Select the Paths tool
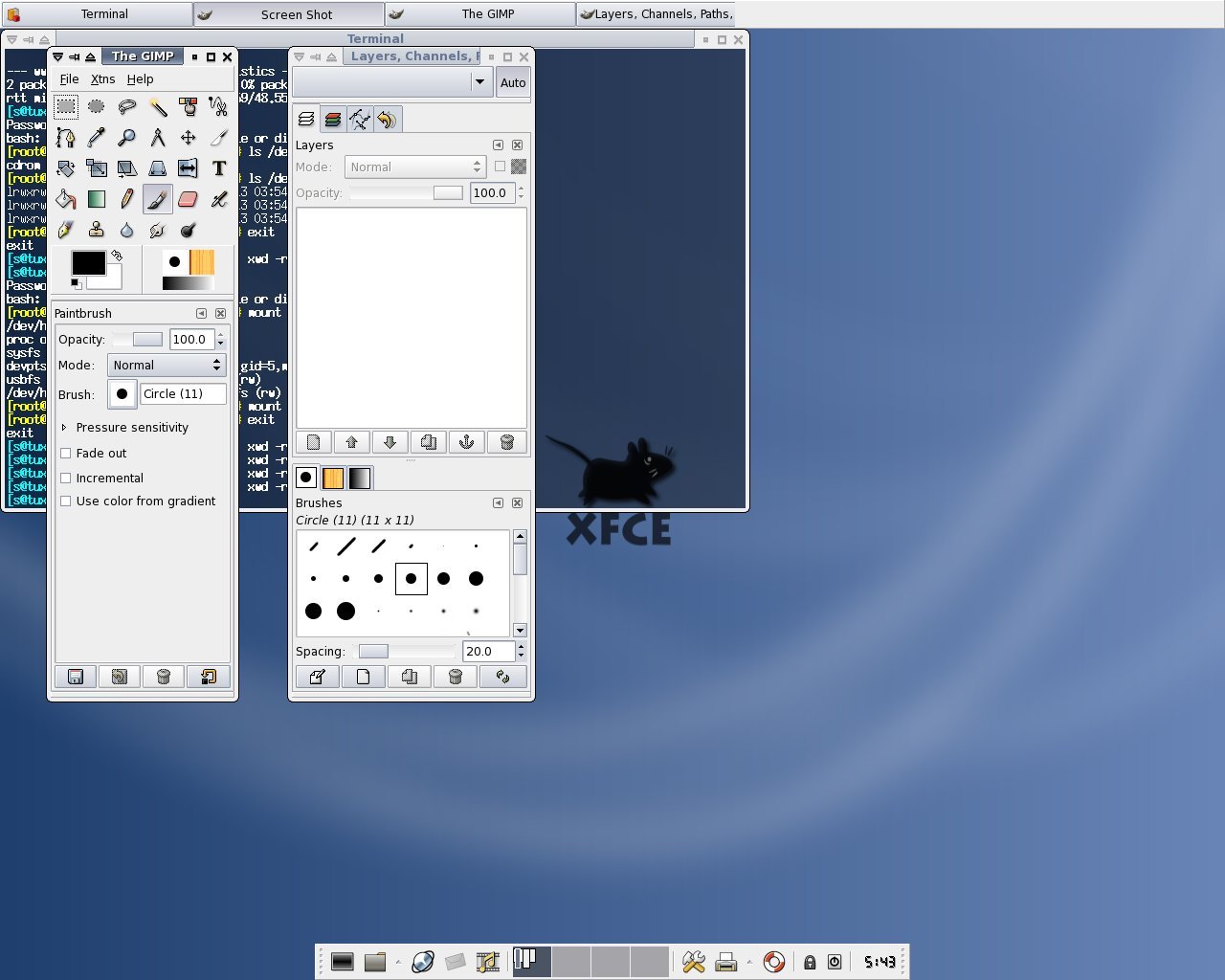This screenshot has height=980, width=1225. 66,138
